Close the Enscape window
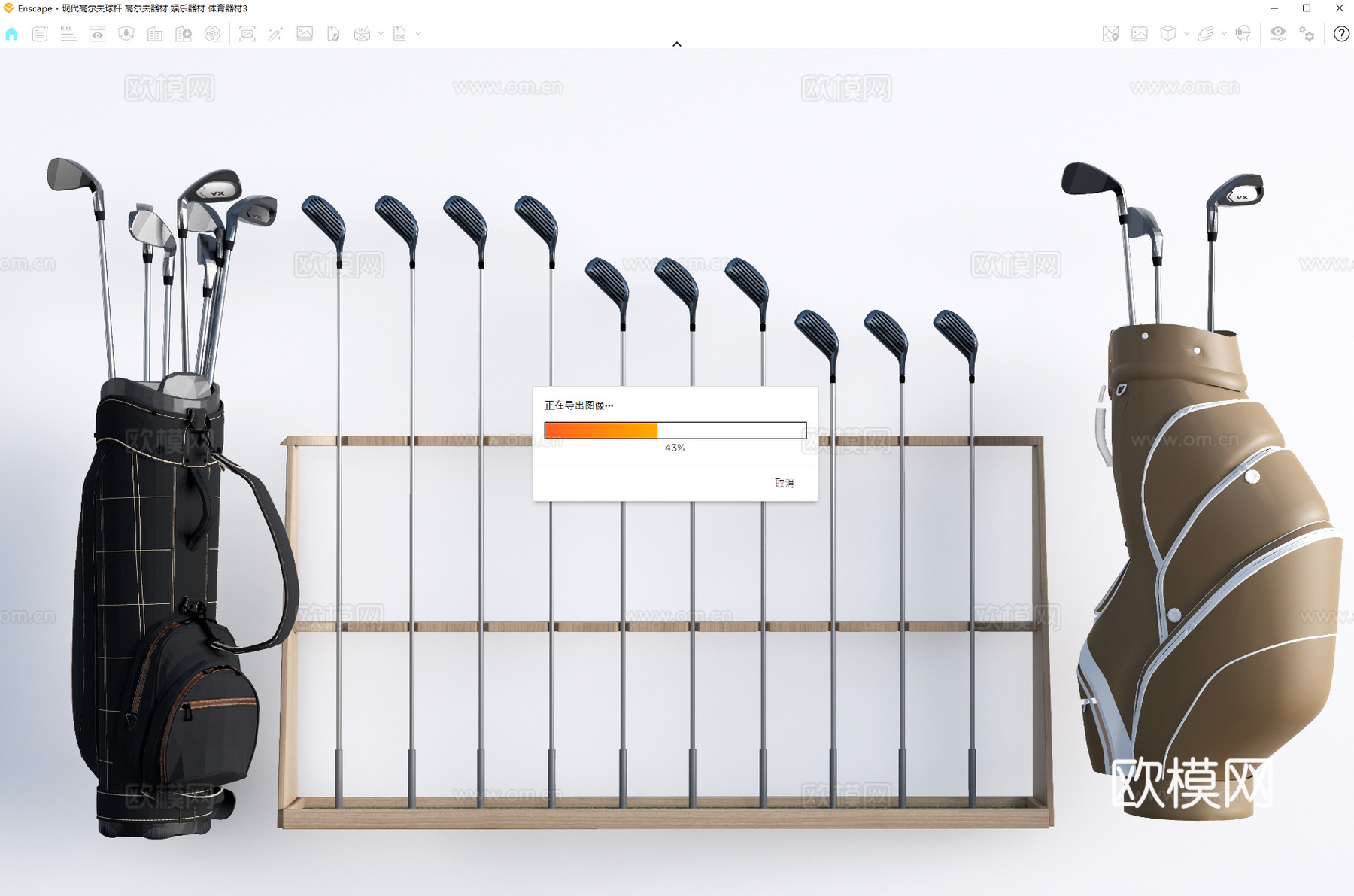1354x896 pixels. 1340,8
